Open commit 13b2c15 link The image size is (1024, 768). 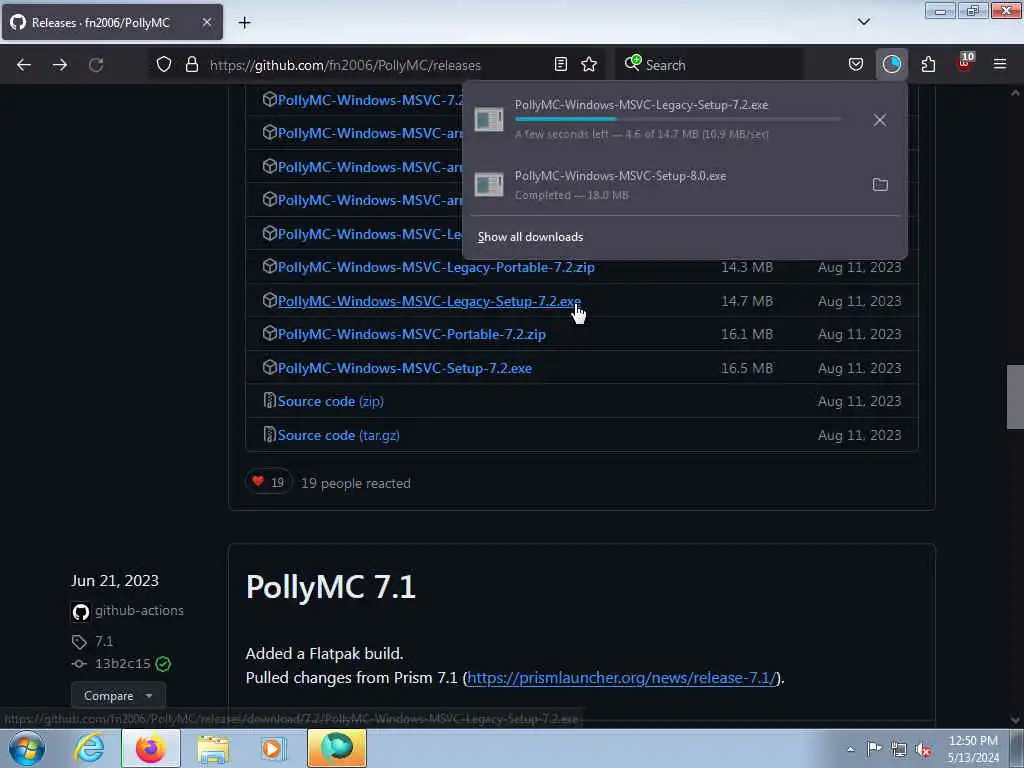(x=123, y=664)
